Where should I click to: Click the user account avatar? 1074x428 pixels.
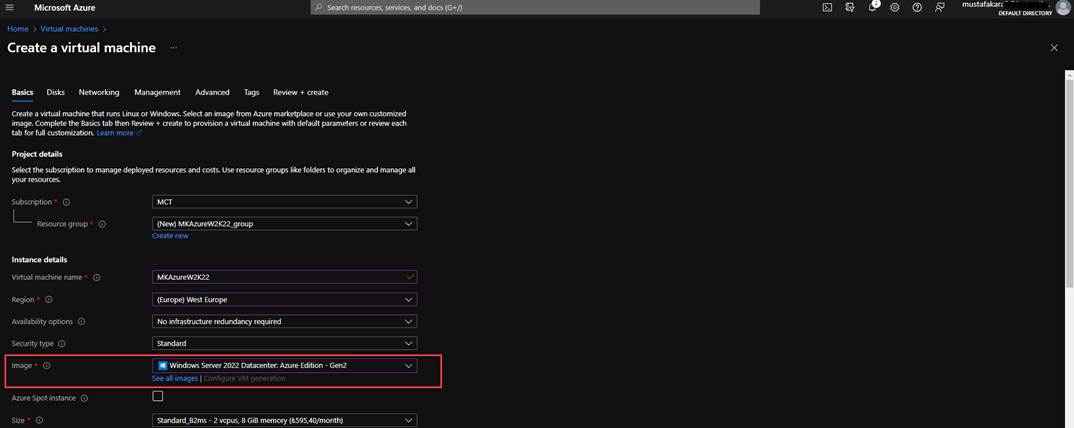click(x=1062, y=7)
